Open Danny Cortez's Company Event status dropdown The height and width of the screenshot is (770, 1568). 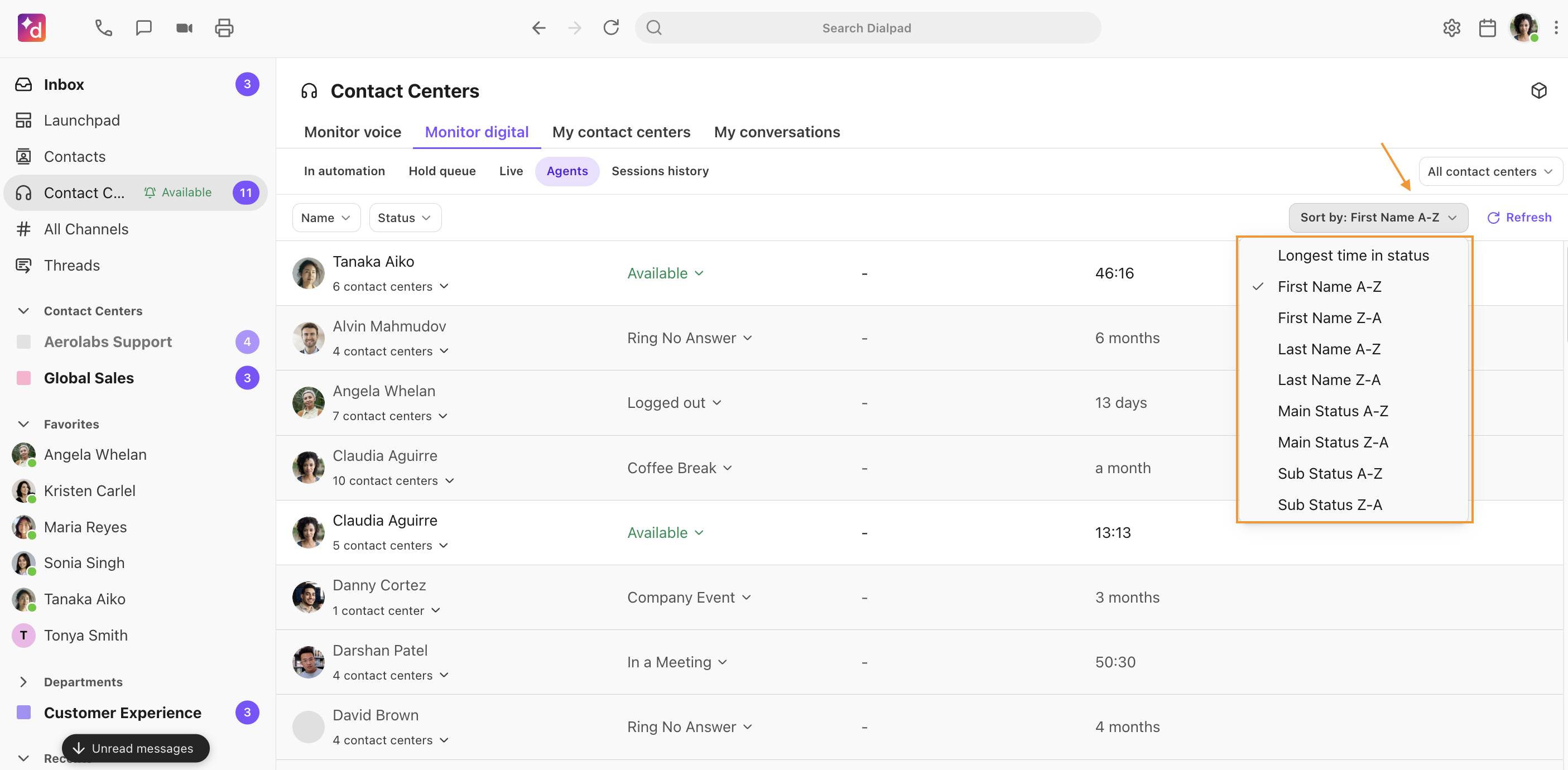coord(689,598)
